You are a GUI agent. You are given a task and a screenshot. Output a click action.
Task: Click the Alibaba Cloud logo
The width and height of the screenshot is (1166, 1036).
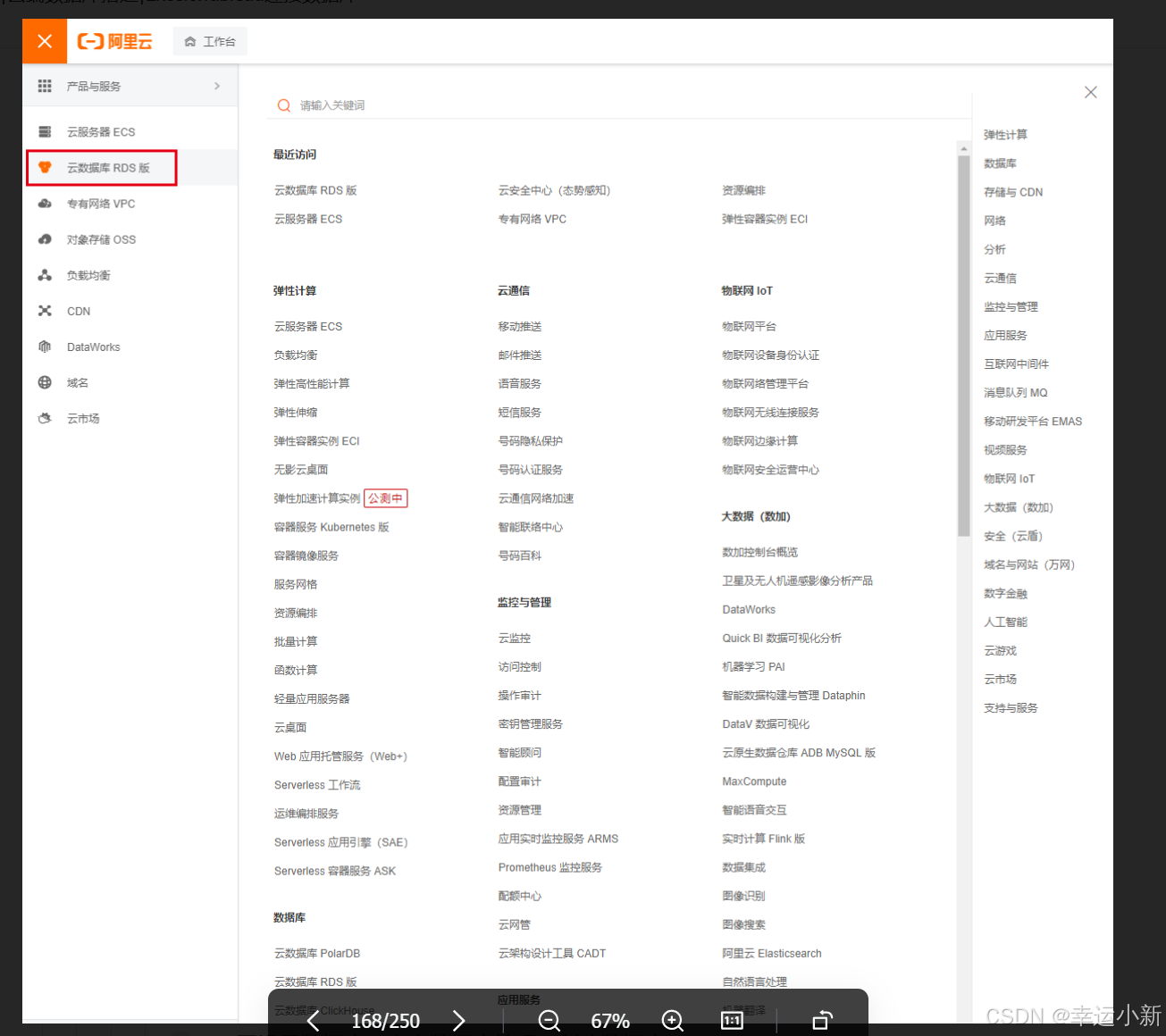(x=114, y=41)
